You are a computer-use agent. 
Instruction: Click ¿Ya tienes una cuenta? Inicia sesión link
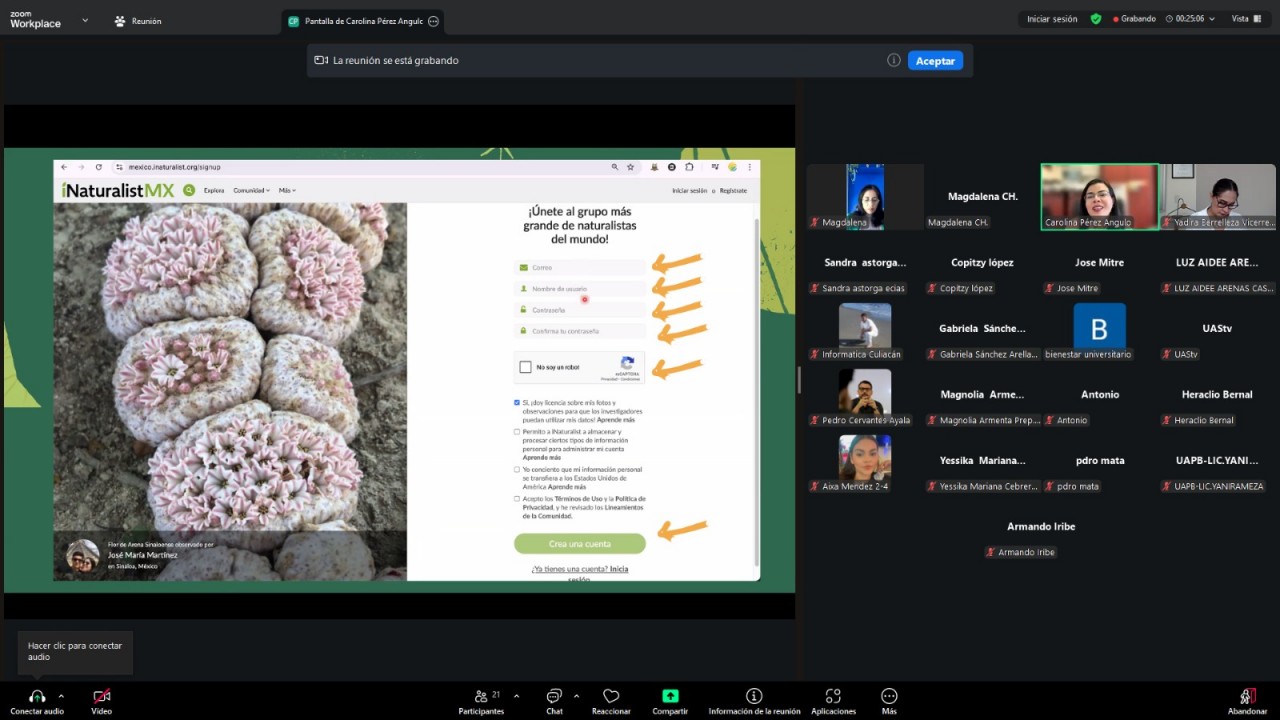(x=580, y=573)
